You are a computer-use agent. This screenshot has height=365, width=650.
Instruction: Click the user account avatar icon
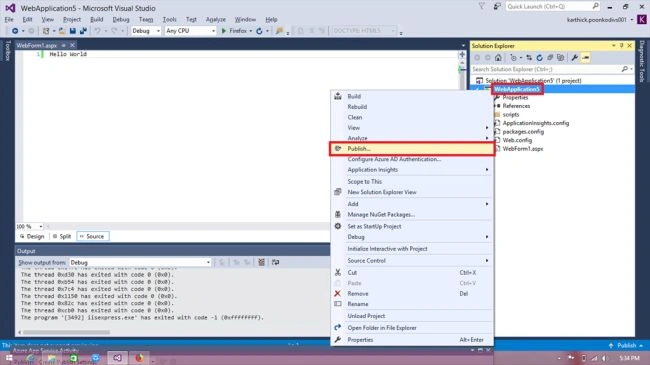[641, 19]
